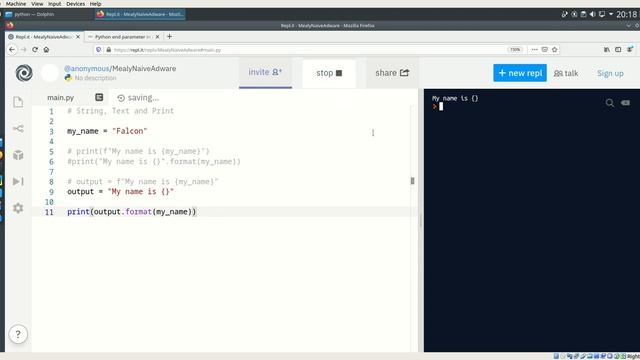
Task: Open the Machine menu
Action: [x=16, y=4]
